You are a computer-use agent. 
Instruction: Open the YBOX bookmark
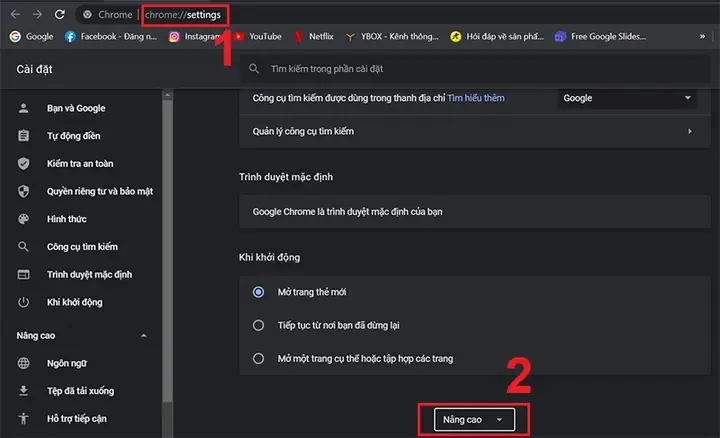(392, 37)
